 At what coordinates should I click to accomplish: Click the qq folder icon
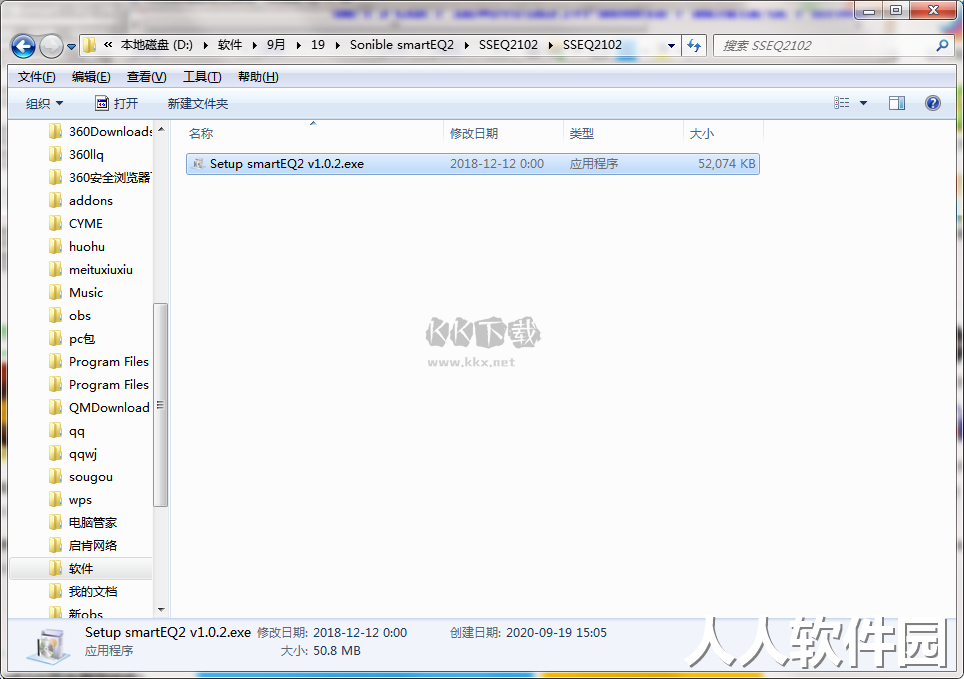click(x=55, y=431)
